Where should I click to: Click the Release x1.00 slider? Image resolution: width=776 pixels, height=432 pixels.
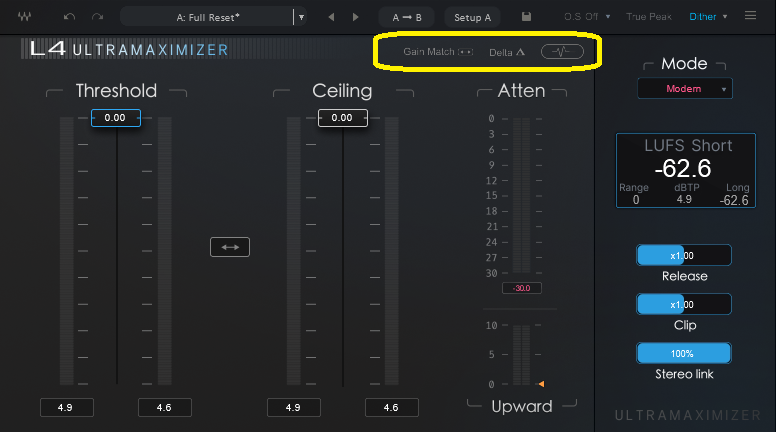point(684,255)
